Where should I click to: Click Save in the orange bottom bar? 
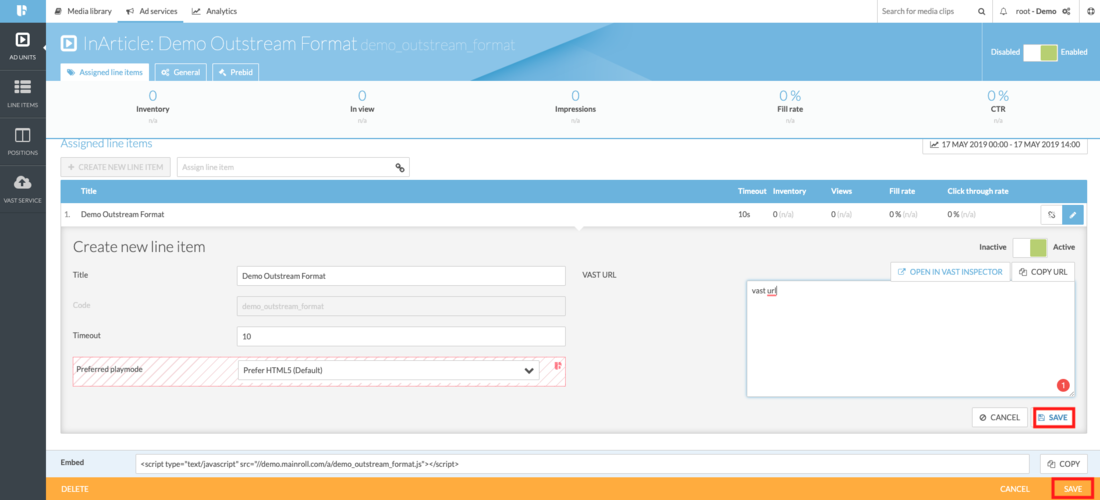pos(1073,489)
